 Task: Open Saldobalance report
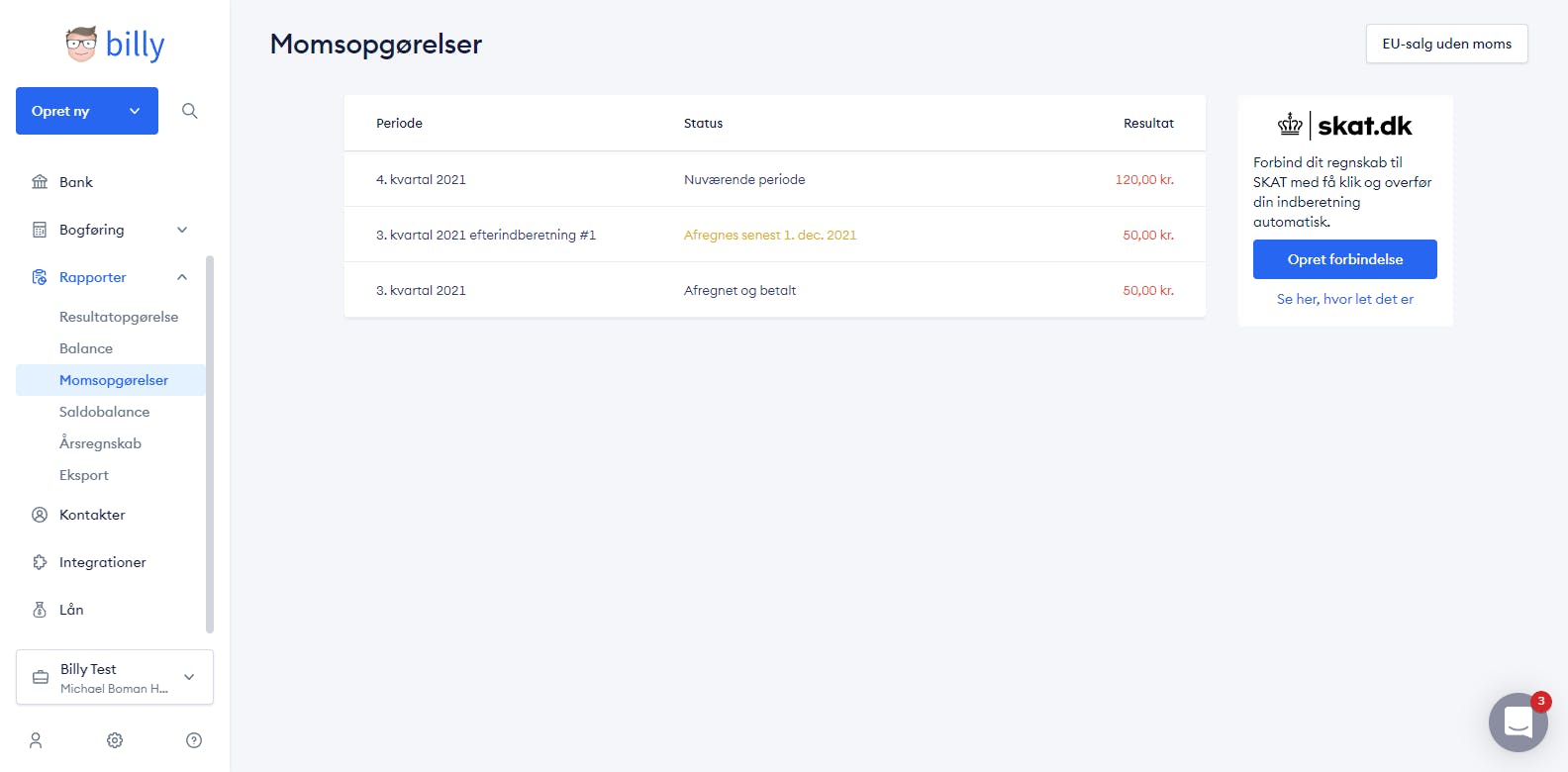tap(105, 412)
